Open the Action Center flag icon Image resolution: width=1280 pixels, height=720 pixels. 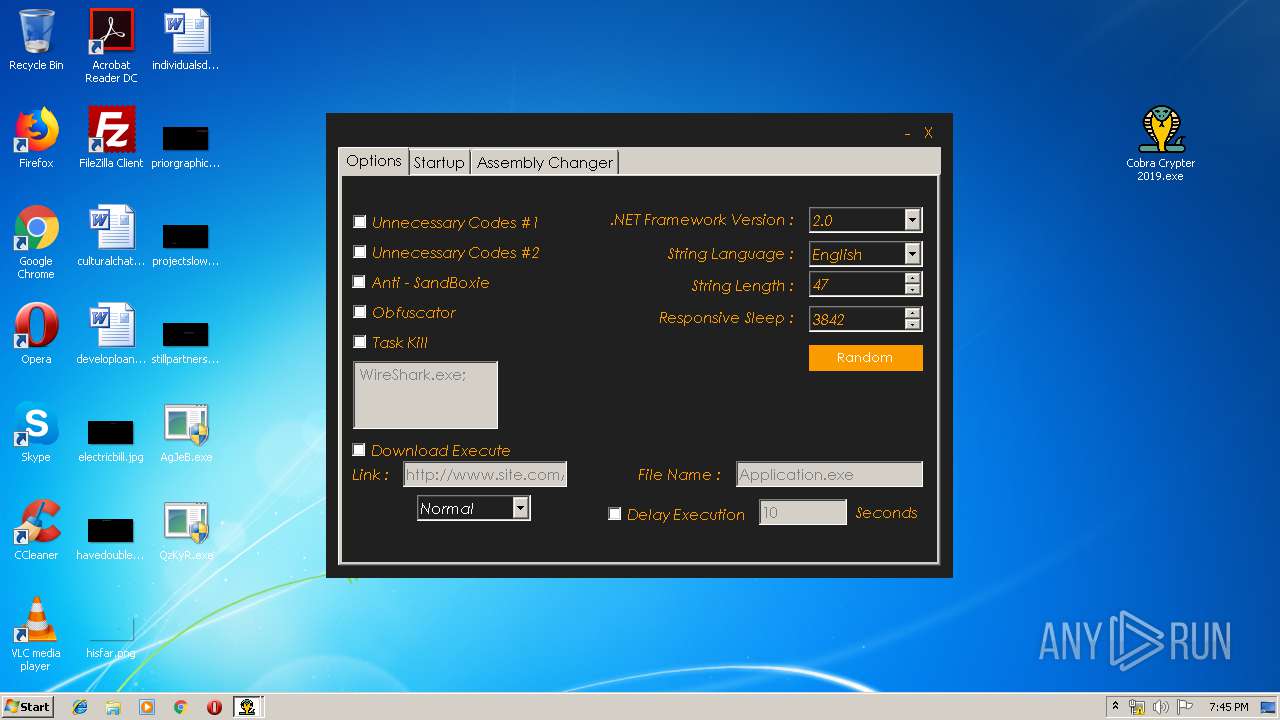tap(1185, 707)
